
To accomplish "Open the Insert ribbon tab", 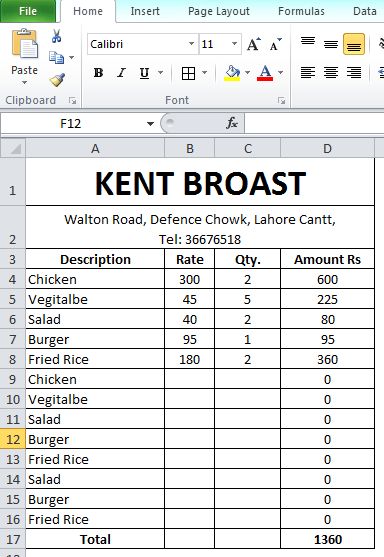I will (x=145, y=11).
